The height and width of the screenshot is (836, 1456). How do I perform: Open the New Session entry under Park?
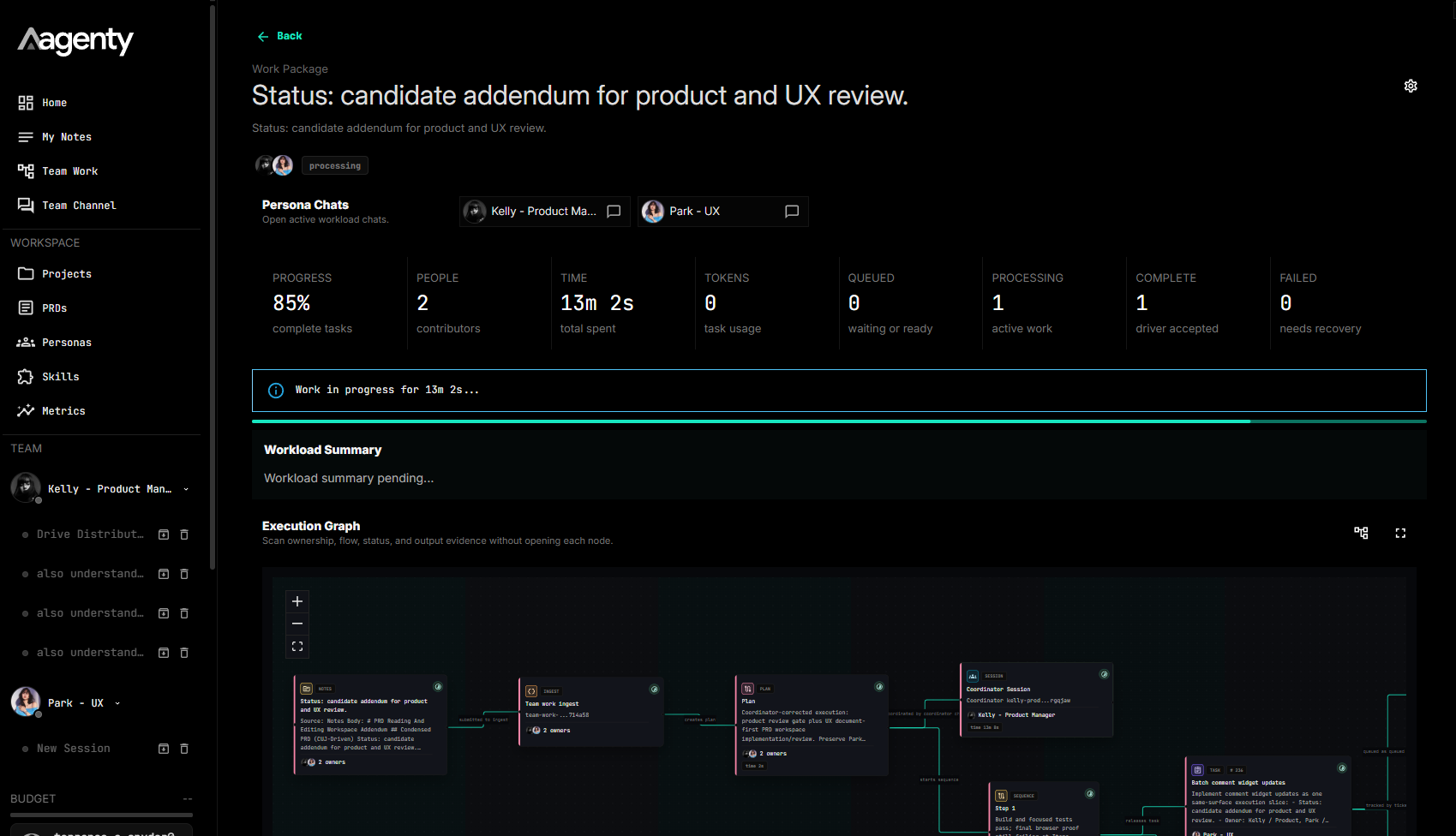(x=74, y=749)
